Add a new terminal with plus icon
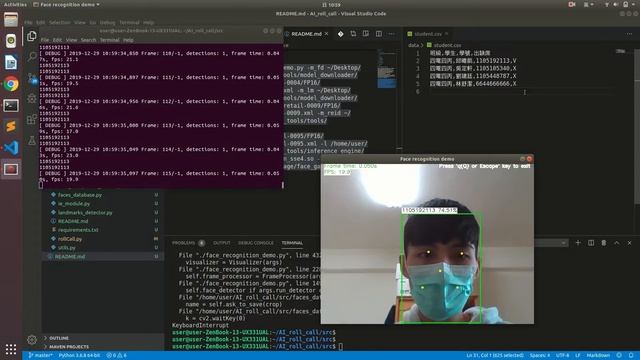Image resolution: width=640 pixels, height=360 pixels. point(578,243)
